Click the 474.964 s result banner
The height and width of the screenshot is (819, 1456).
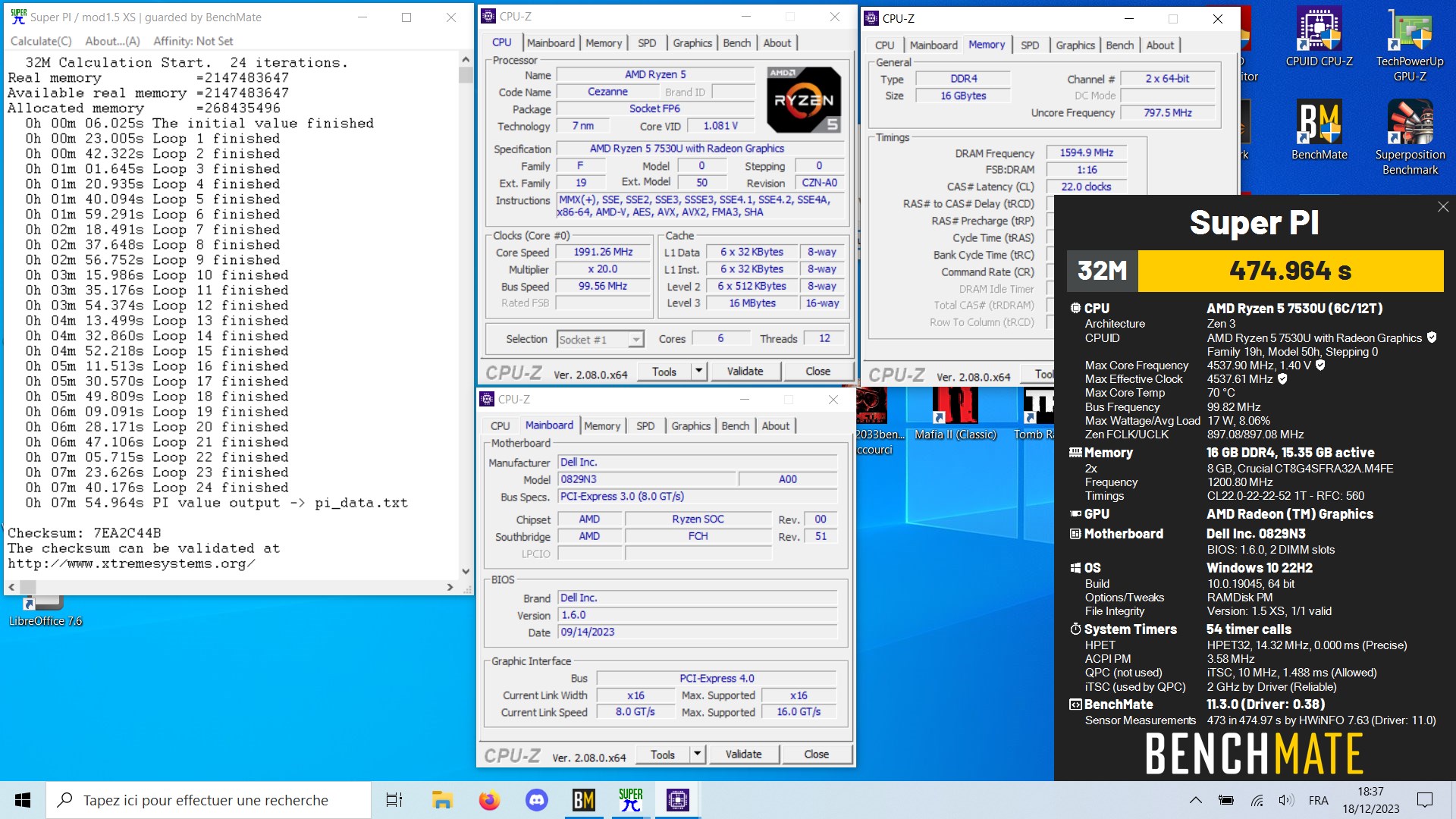(x=1291, y=271)
